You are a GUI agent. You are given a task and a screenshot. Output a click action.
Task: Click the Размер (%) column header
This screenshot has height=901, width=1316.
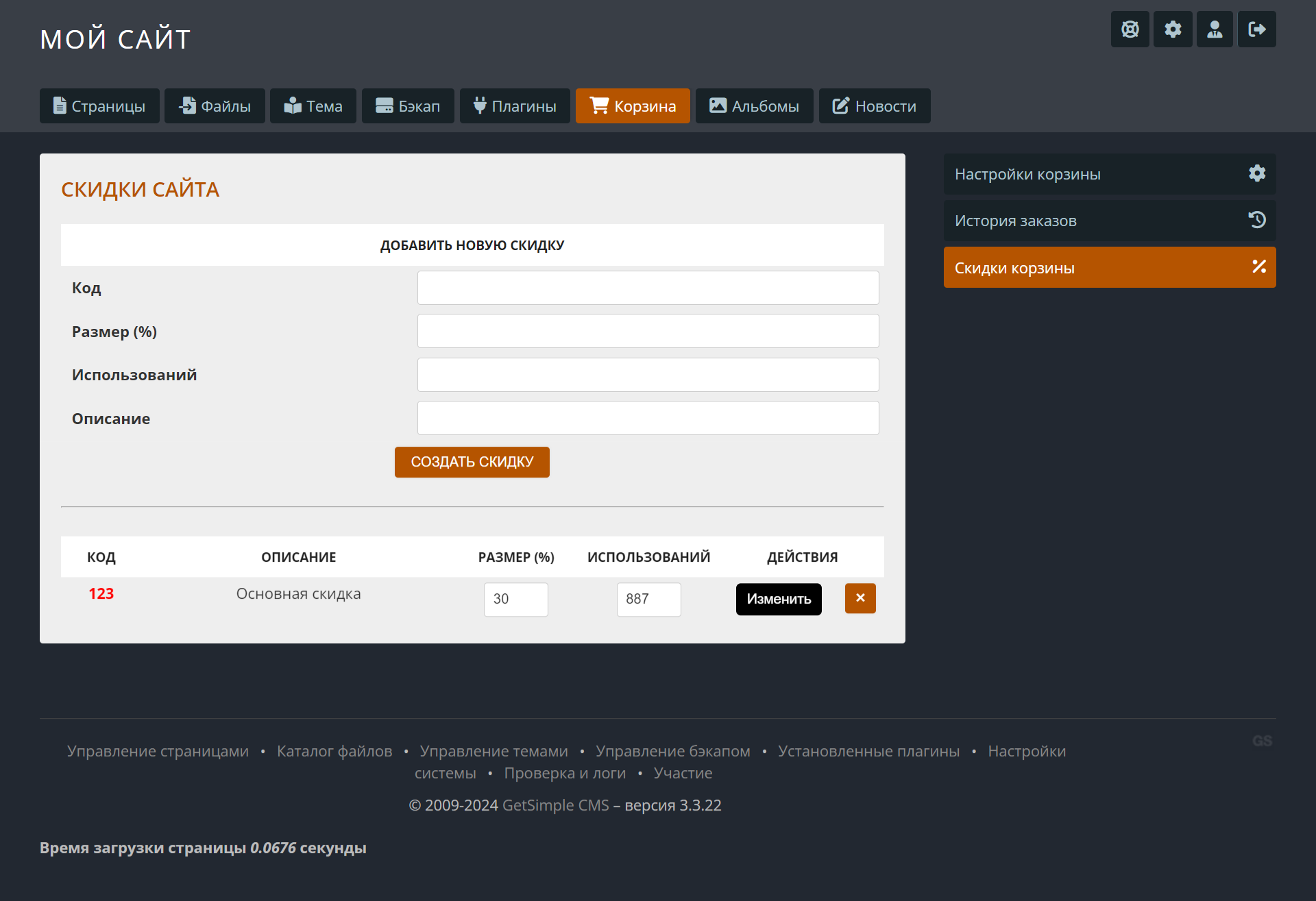tap(516, 557)
